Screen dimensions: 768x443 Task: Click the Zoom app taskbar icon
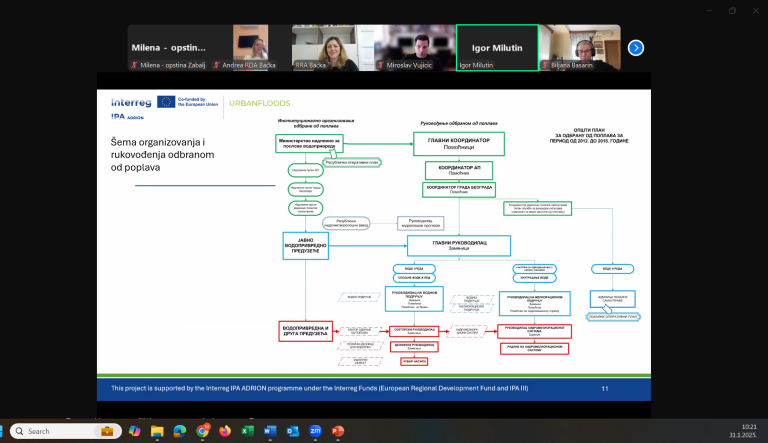pos(315,431)
